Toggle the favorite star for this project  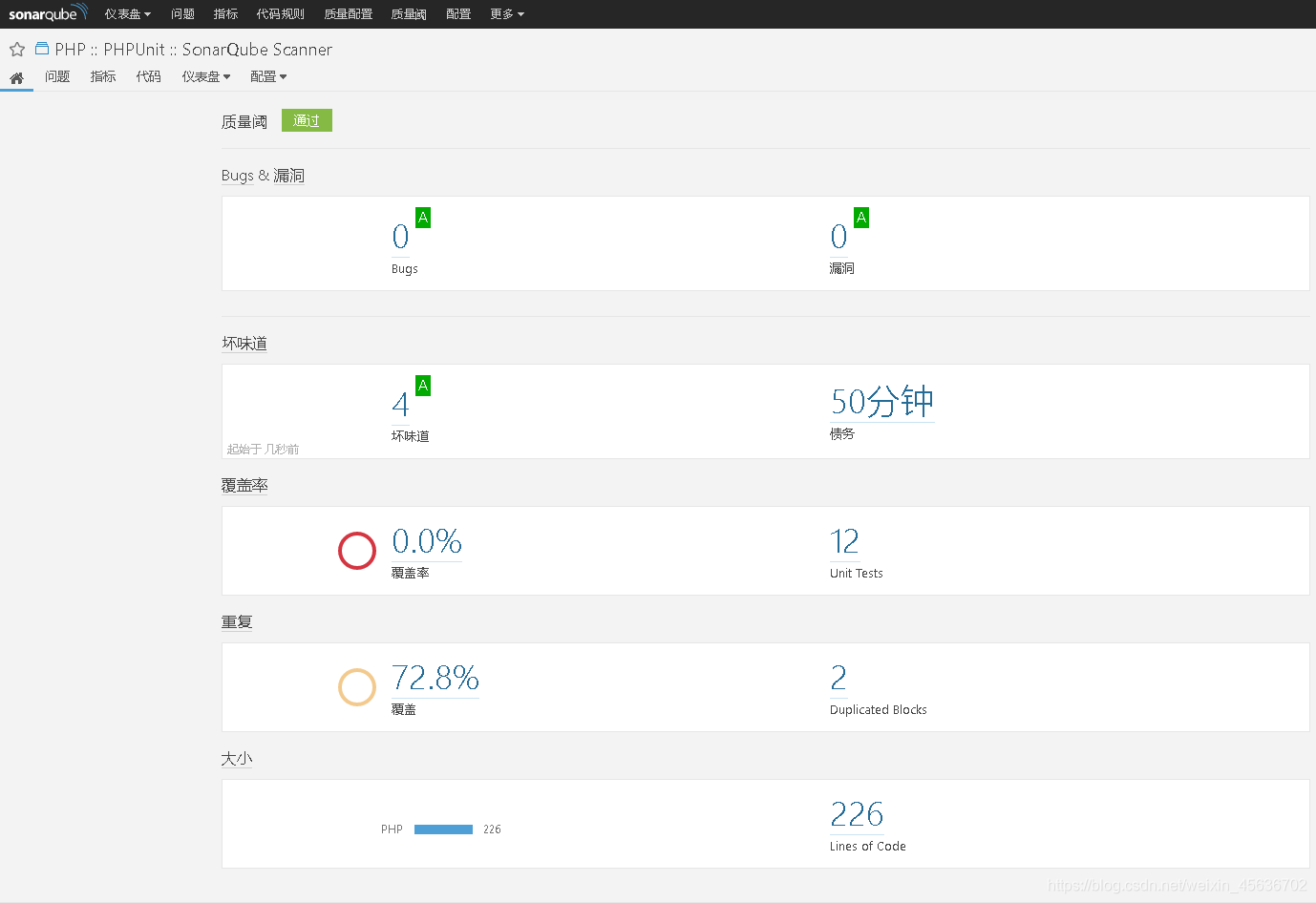pyautogui.click(x=16, y=49)
